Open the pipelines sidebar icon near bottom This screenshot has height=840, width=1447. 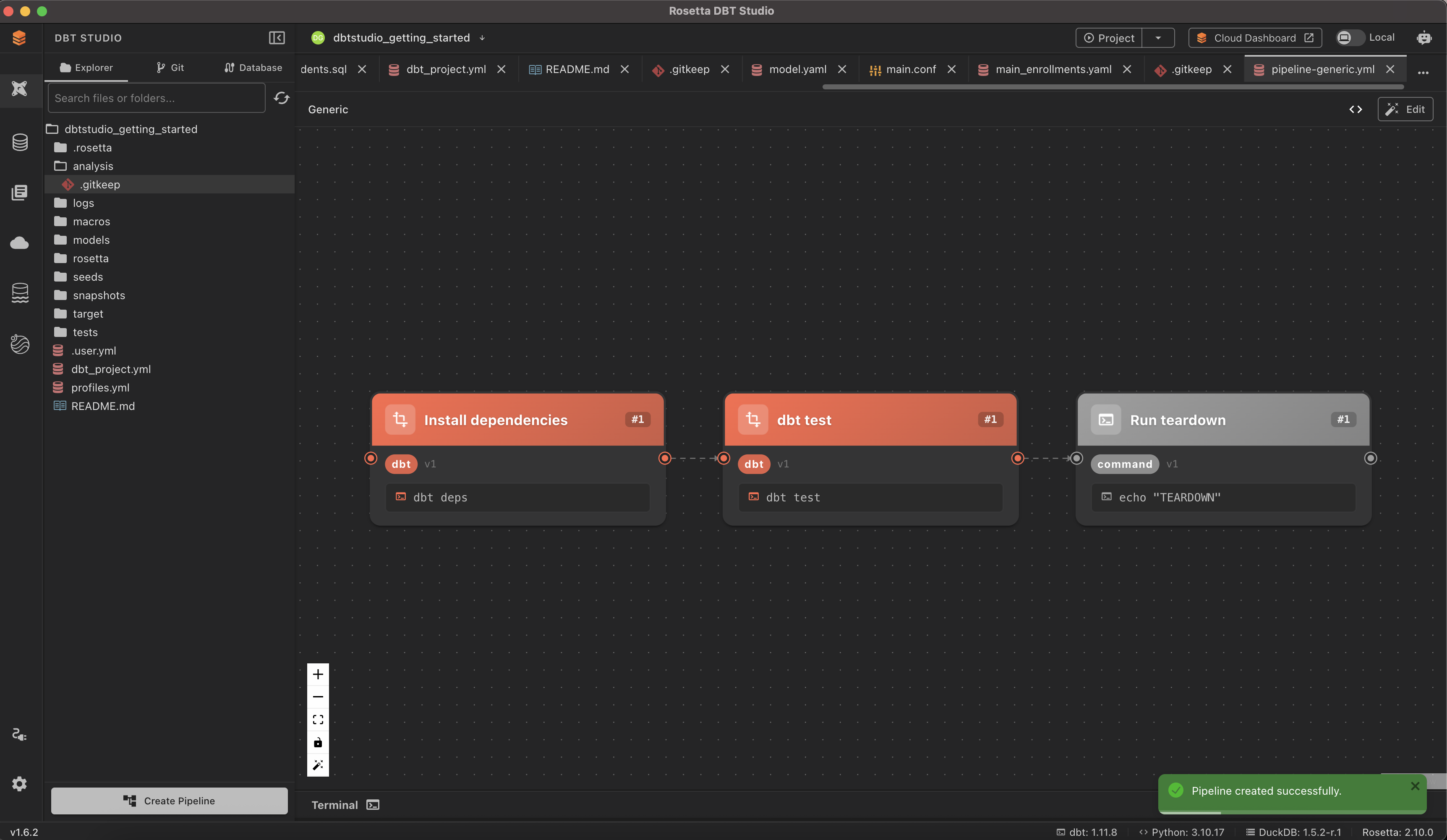20,734
